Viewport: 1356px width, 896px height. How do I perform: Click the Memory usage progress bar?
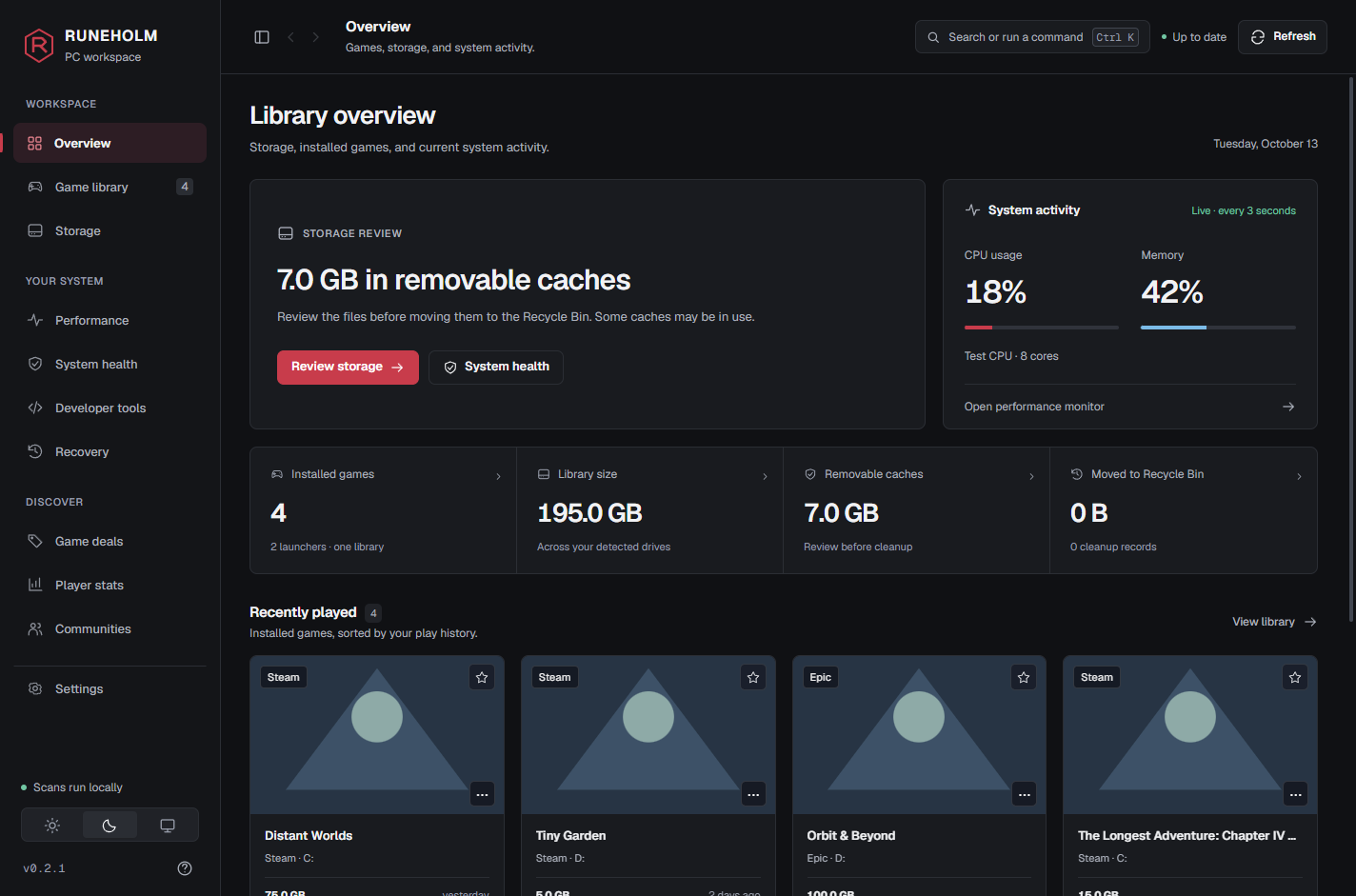point(1219,328)
